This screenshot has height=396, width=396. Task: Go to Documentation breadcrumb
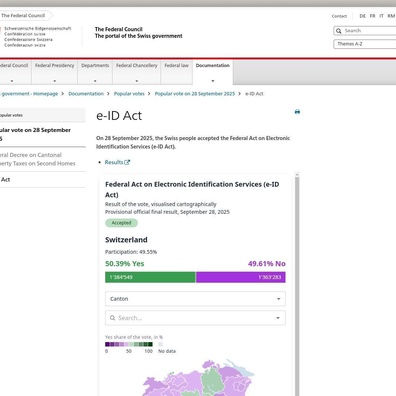86,94
